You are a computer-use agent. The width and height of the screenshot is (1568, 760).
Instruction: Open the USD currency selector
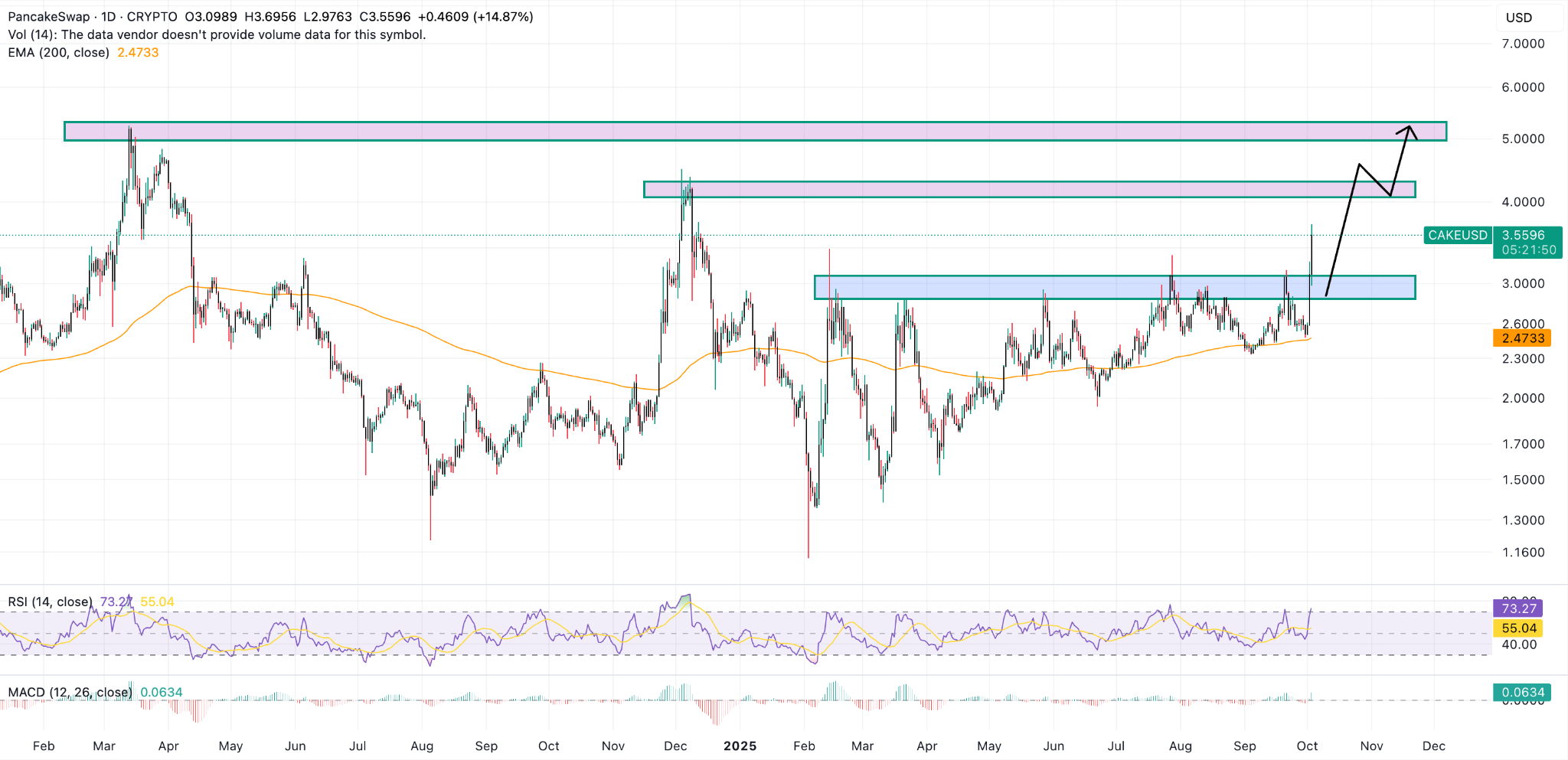click(x=1519, y=18)
